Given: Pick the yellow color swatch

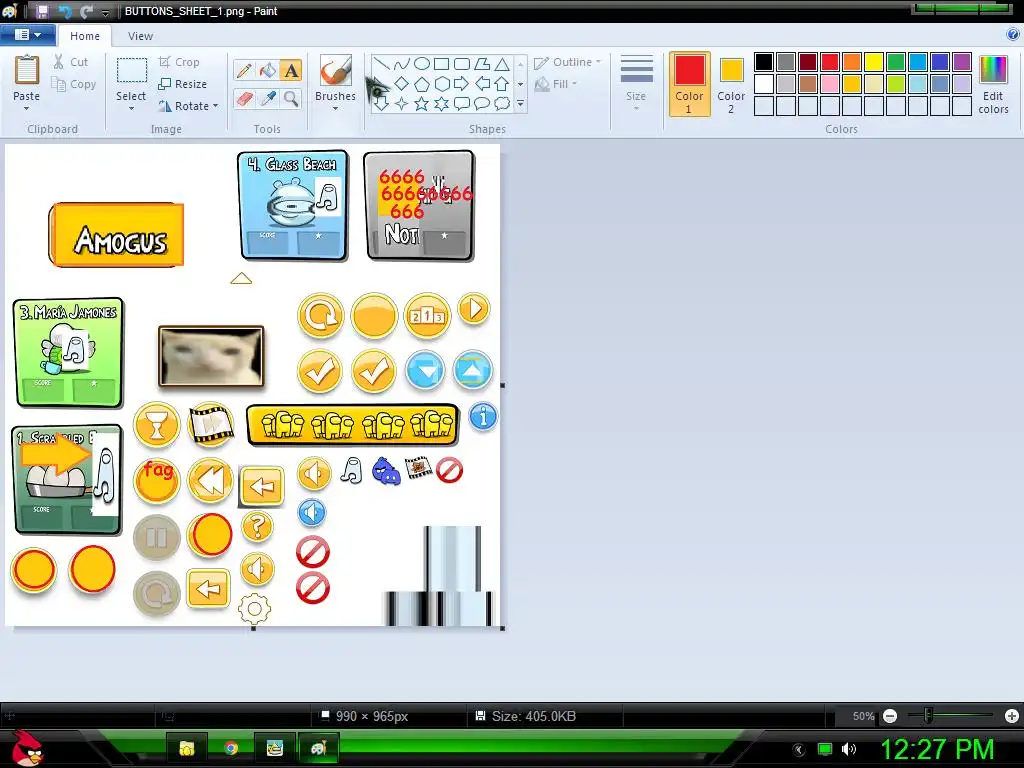Looking at the screenshot, I should coord(874,62).
